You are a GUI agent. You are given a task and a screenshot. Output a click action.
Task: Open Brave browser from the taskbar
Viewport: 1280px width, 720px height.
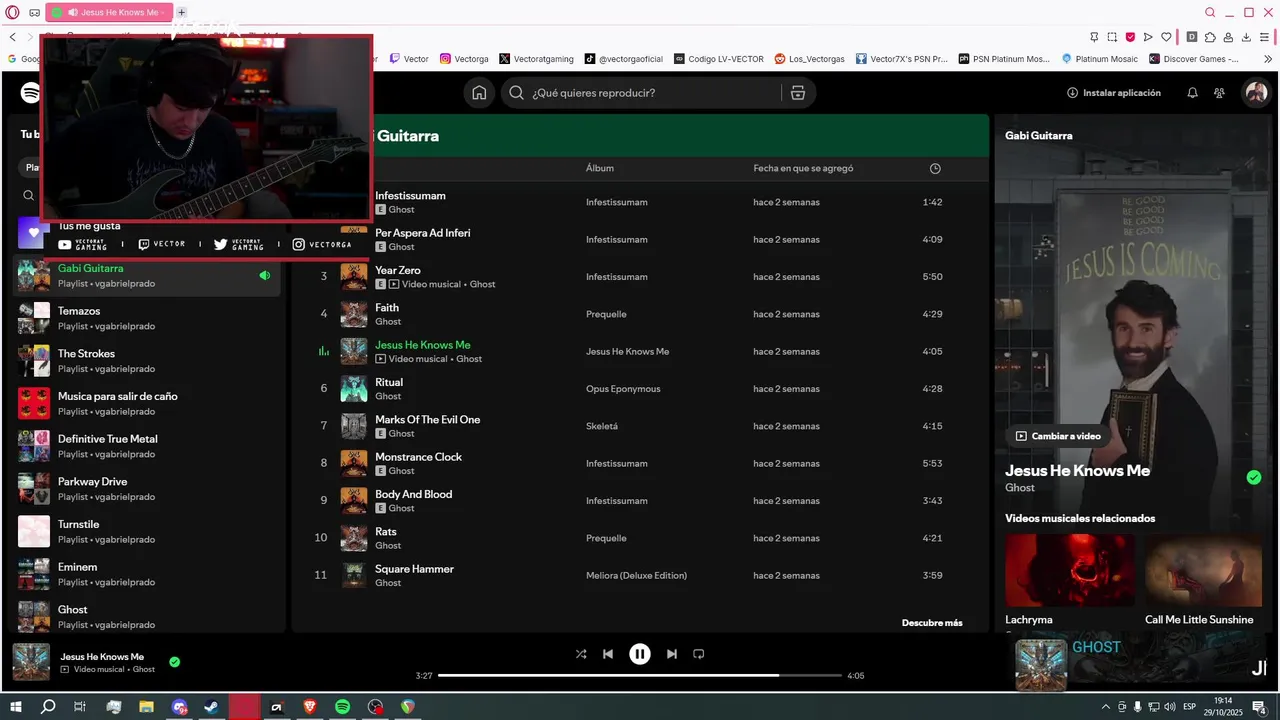pos(310,707)
